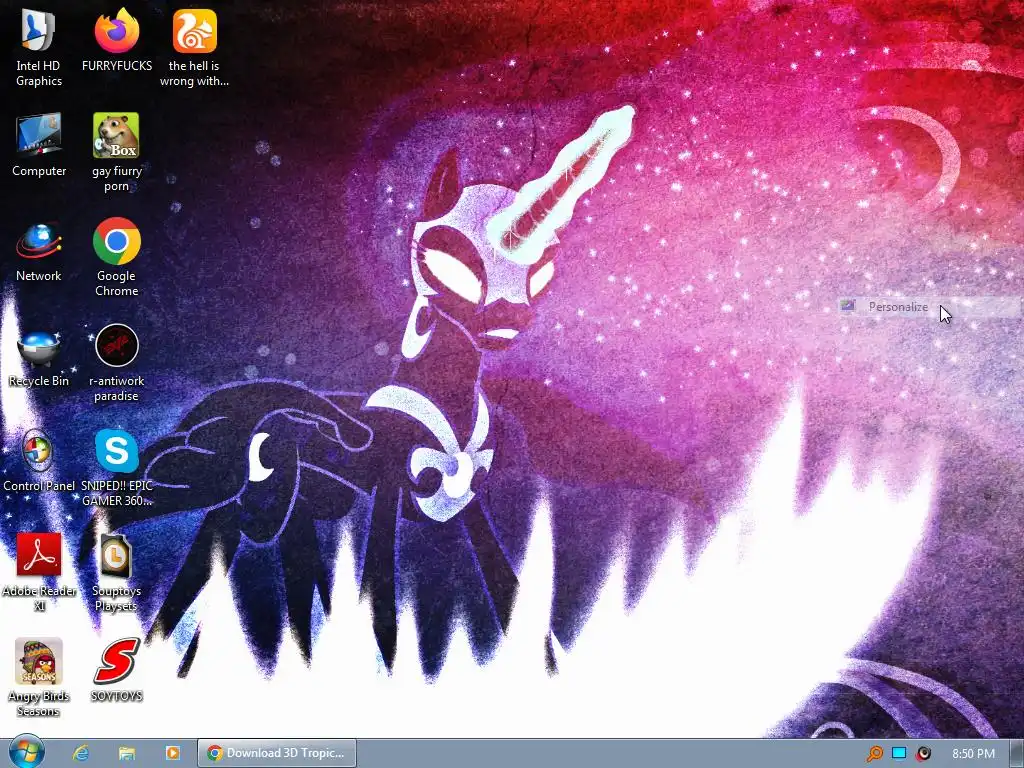The image size is (1024, 768).
Task: Select the Souptoys Playsets desktop icon
Action: pyautogui.click(x=116, y=573)
